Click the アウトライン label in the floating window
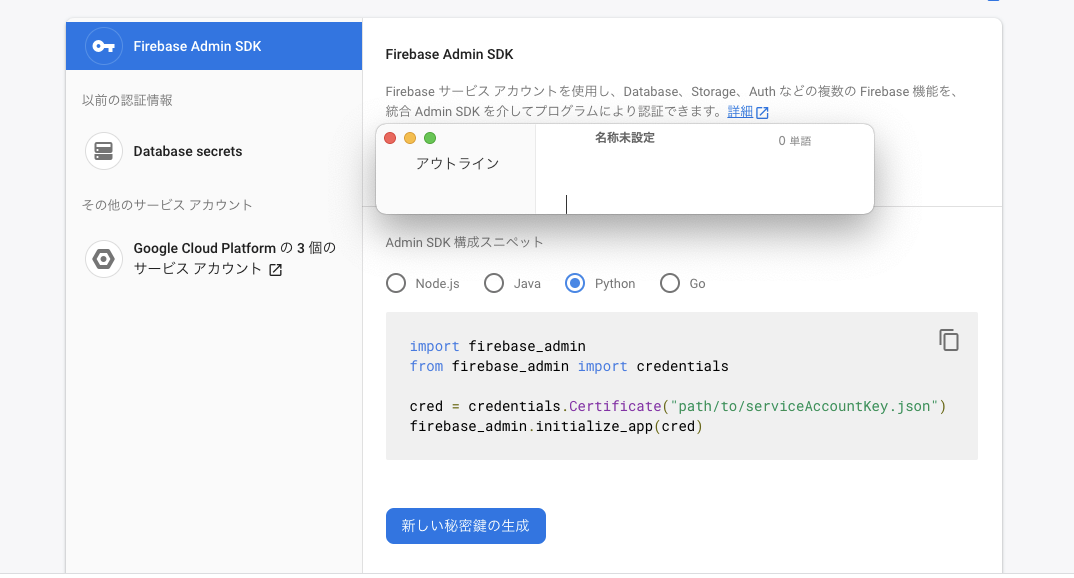 pyautogui.click(x=458, y=164)
